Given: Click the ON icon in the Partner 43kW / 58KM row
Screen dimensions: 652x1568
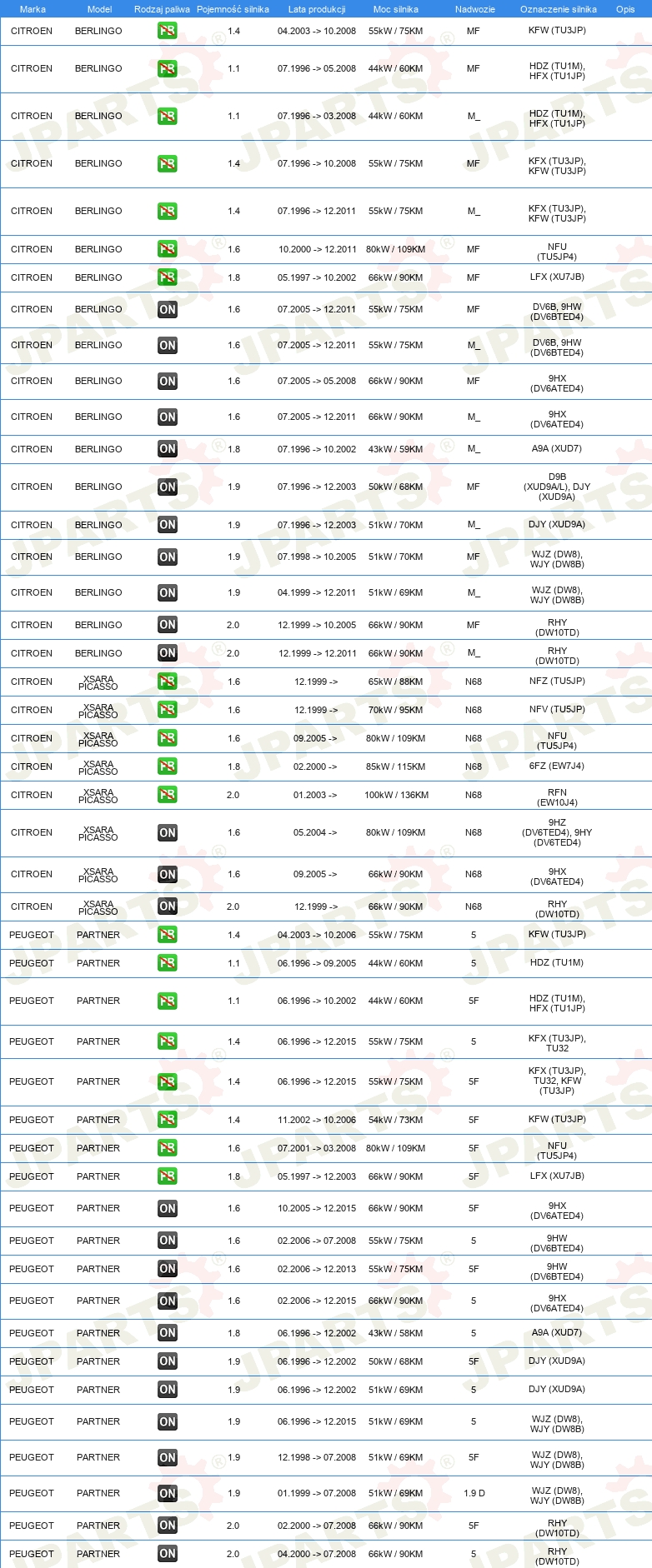Looking at the screenshot, I should click(x=168, y=1333).
